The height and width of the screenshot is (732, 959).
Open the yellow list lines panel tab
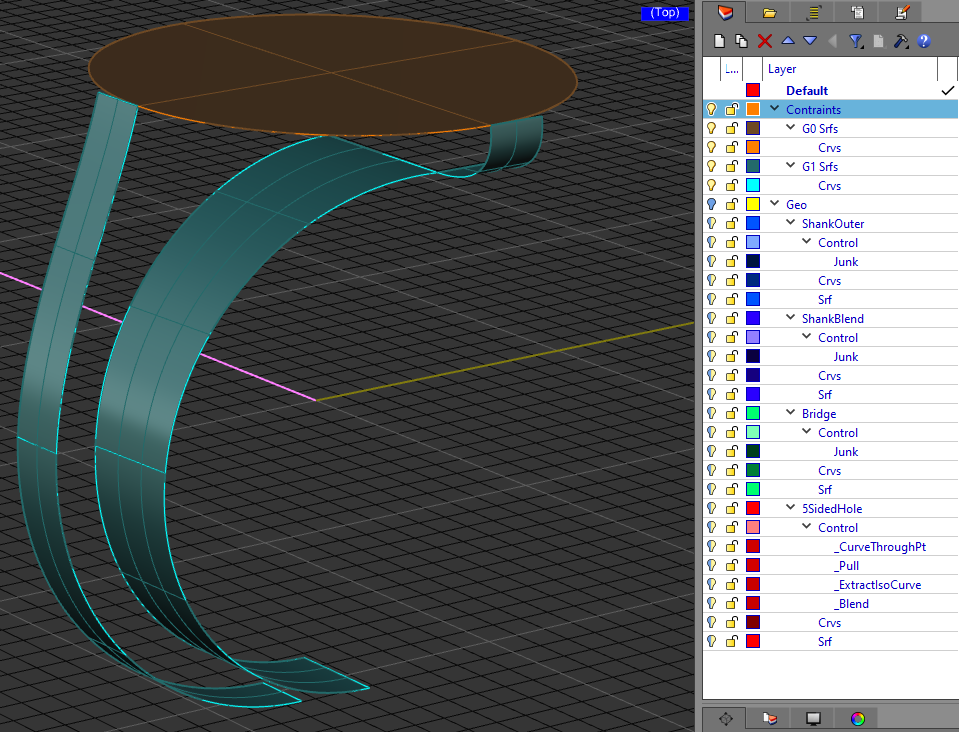tap(813, 12)
